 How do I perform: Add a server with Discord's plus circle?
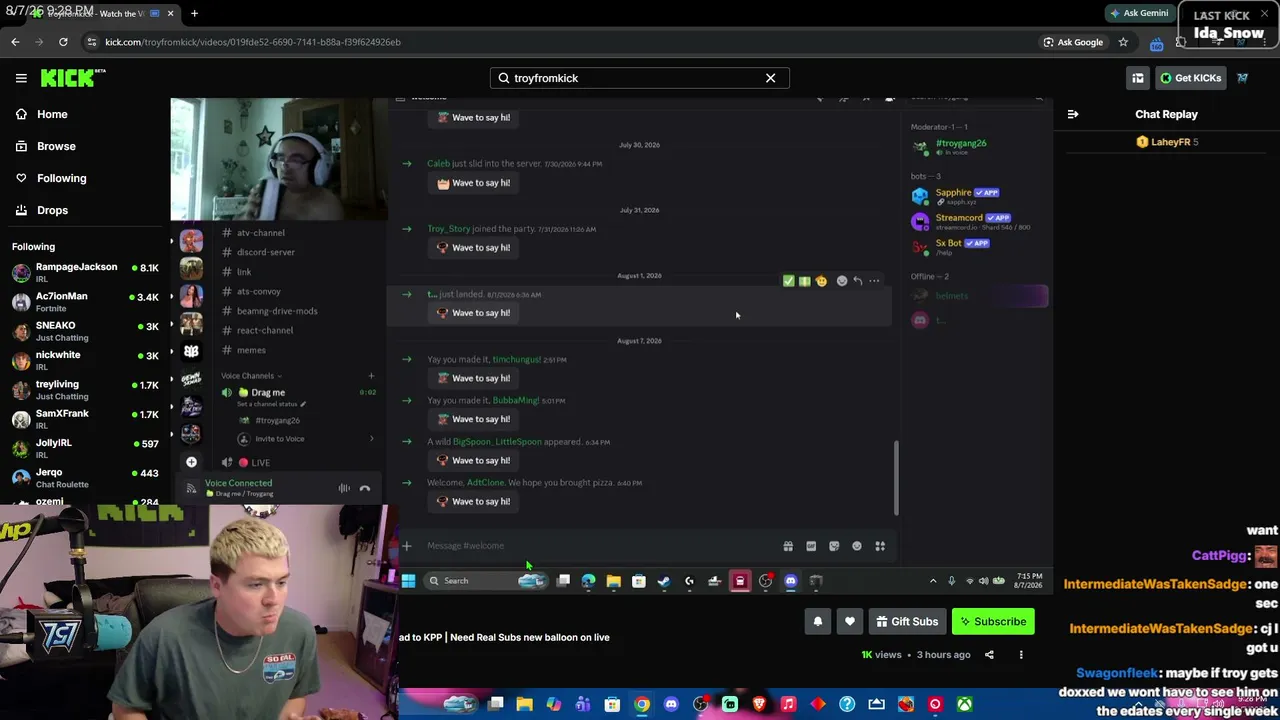(x=191, y=462)
